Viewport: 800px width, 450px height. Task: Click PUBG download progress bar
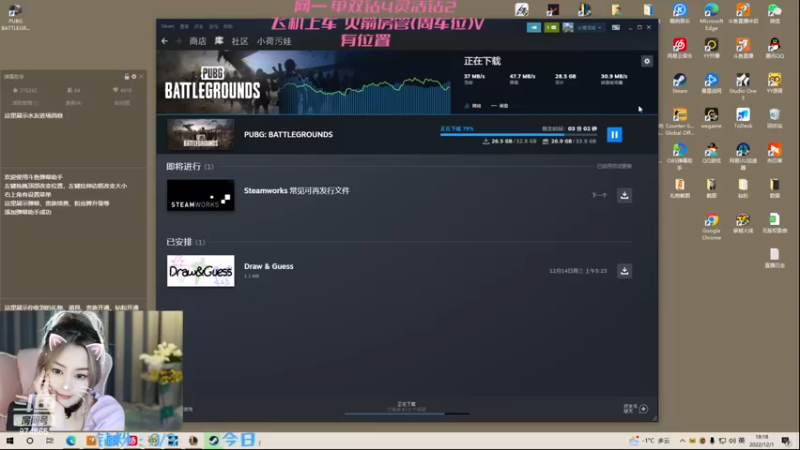[518, 135]
